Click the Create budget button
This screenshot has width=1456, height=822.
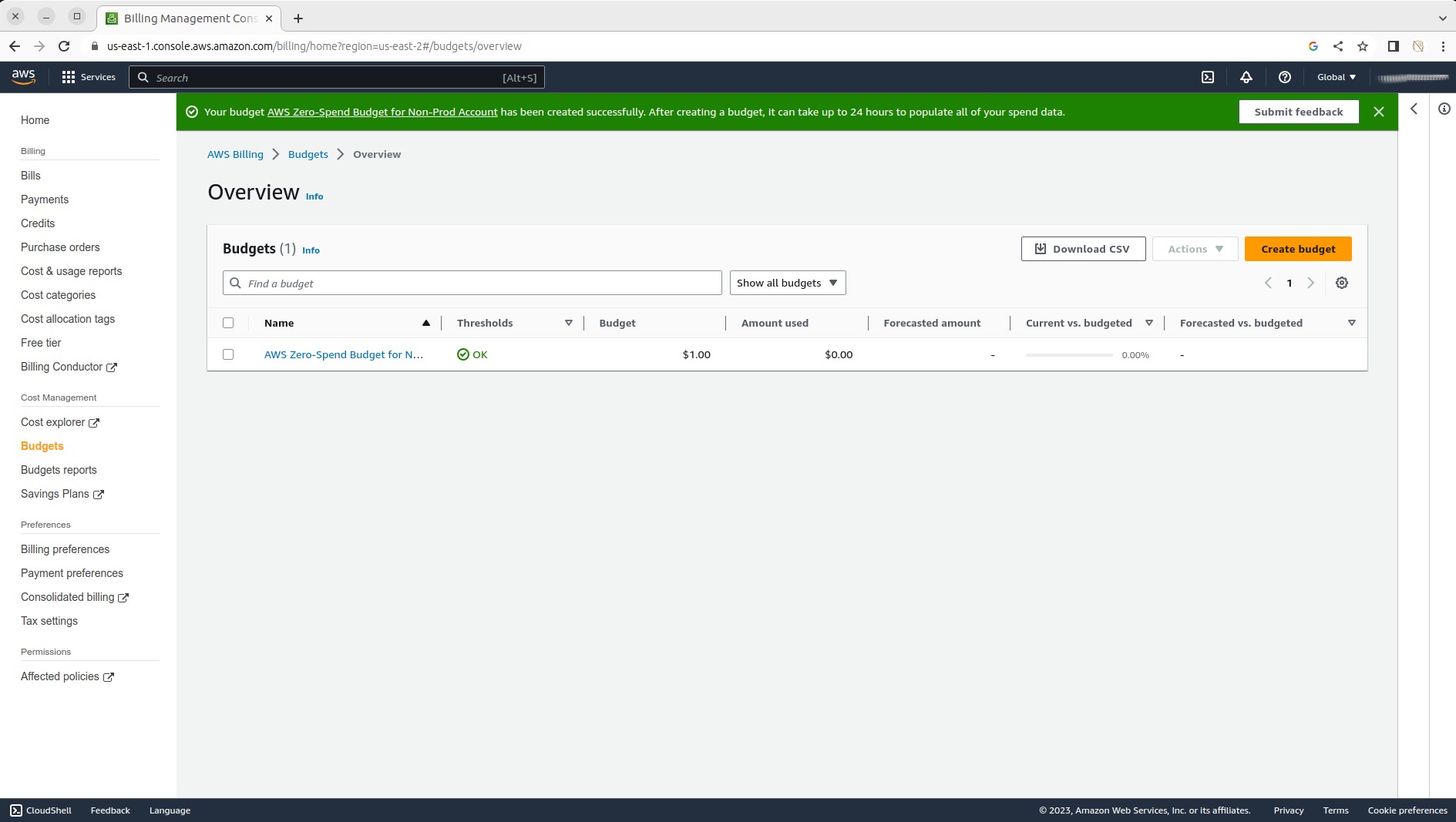(1298, 249)
